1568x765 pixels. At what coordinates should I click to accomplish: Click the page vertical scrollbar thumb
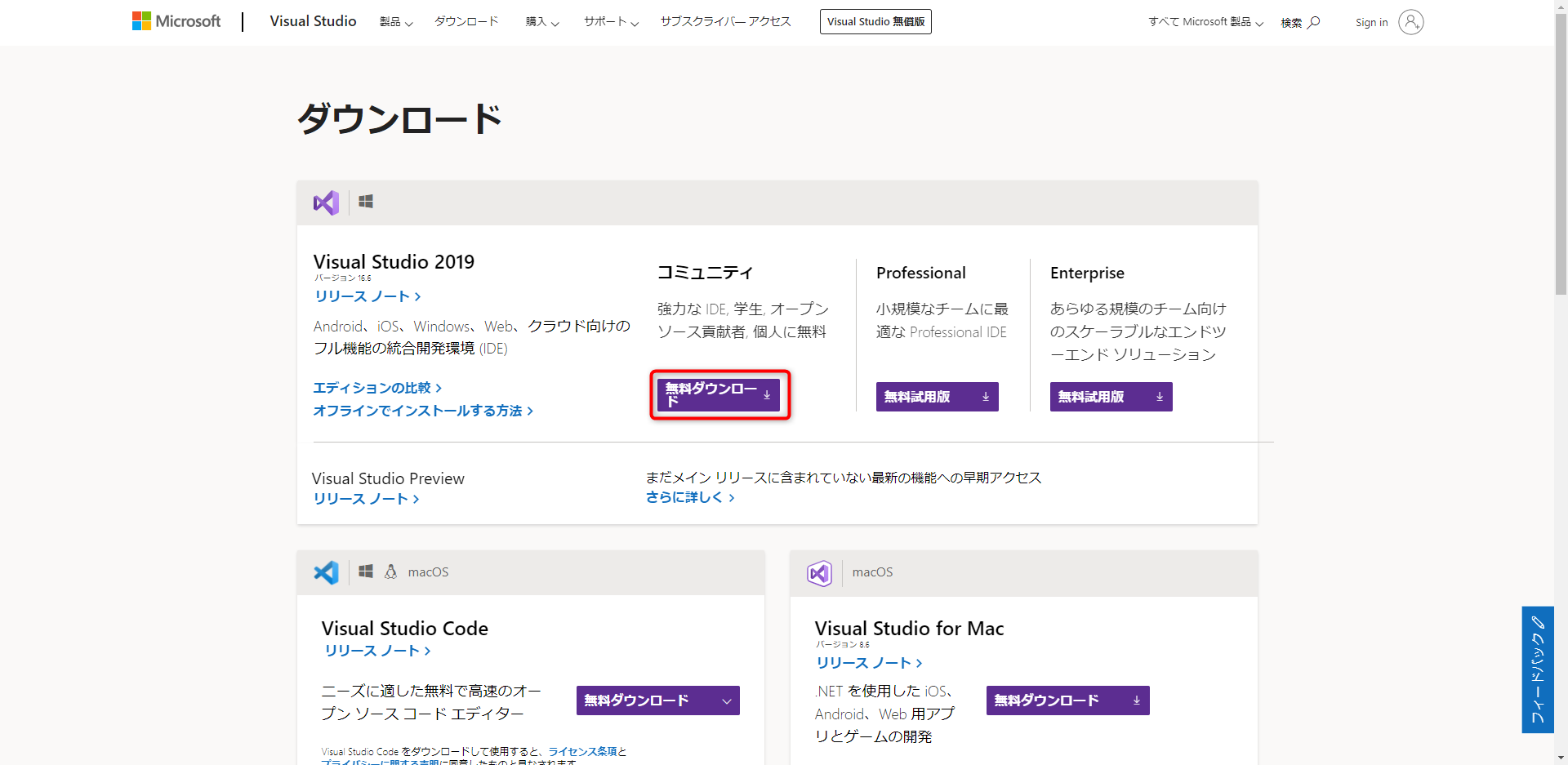pyautogui.click(x=1561, y=155)
